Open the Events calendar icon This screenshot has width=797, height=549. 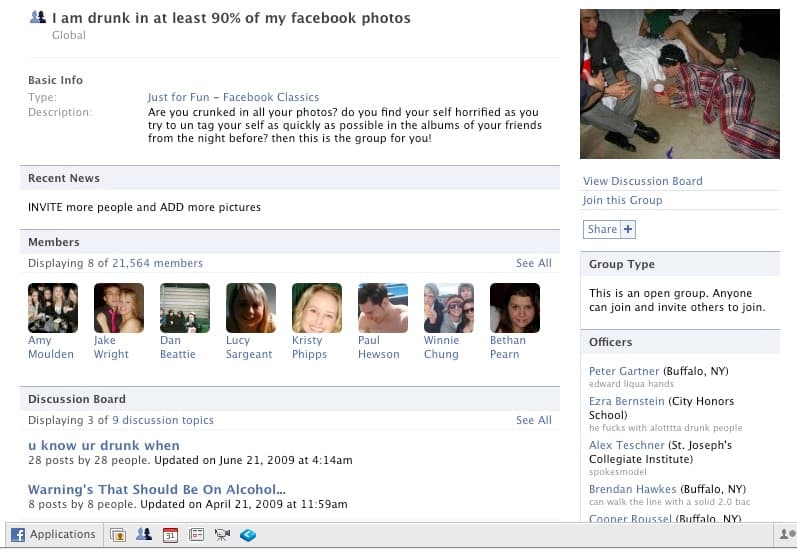pyautogui.click(x=170, y=535)
